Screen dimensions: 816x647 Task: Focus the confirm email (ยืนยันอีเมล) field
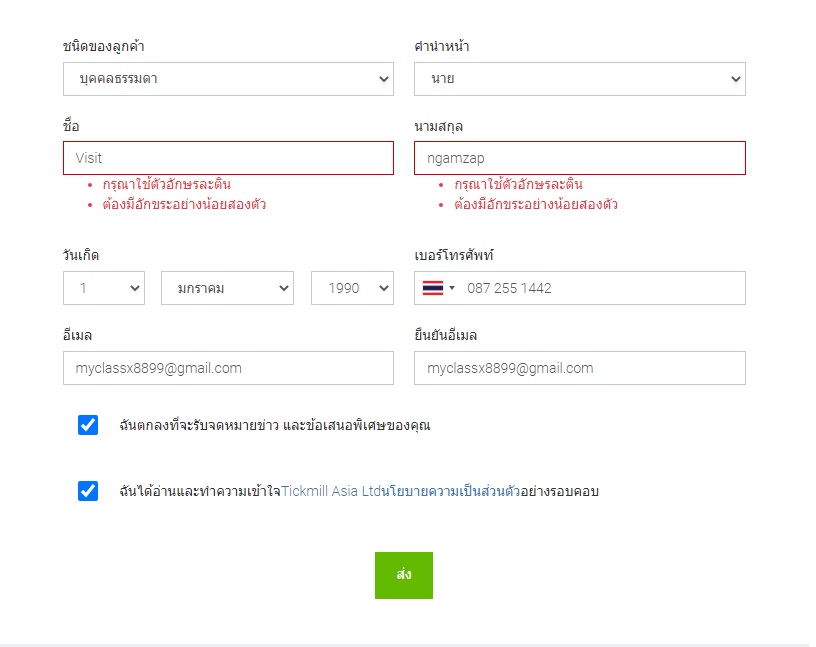click(x=579, y=368)
